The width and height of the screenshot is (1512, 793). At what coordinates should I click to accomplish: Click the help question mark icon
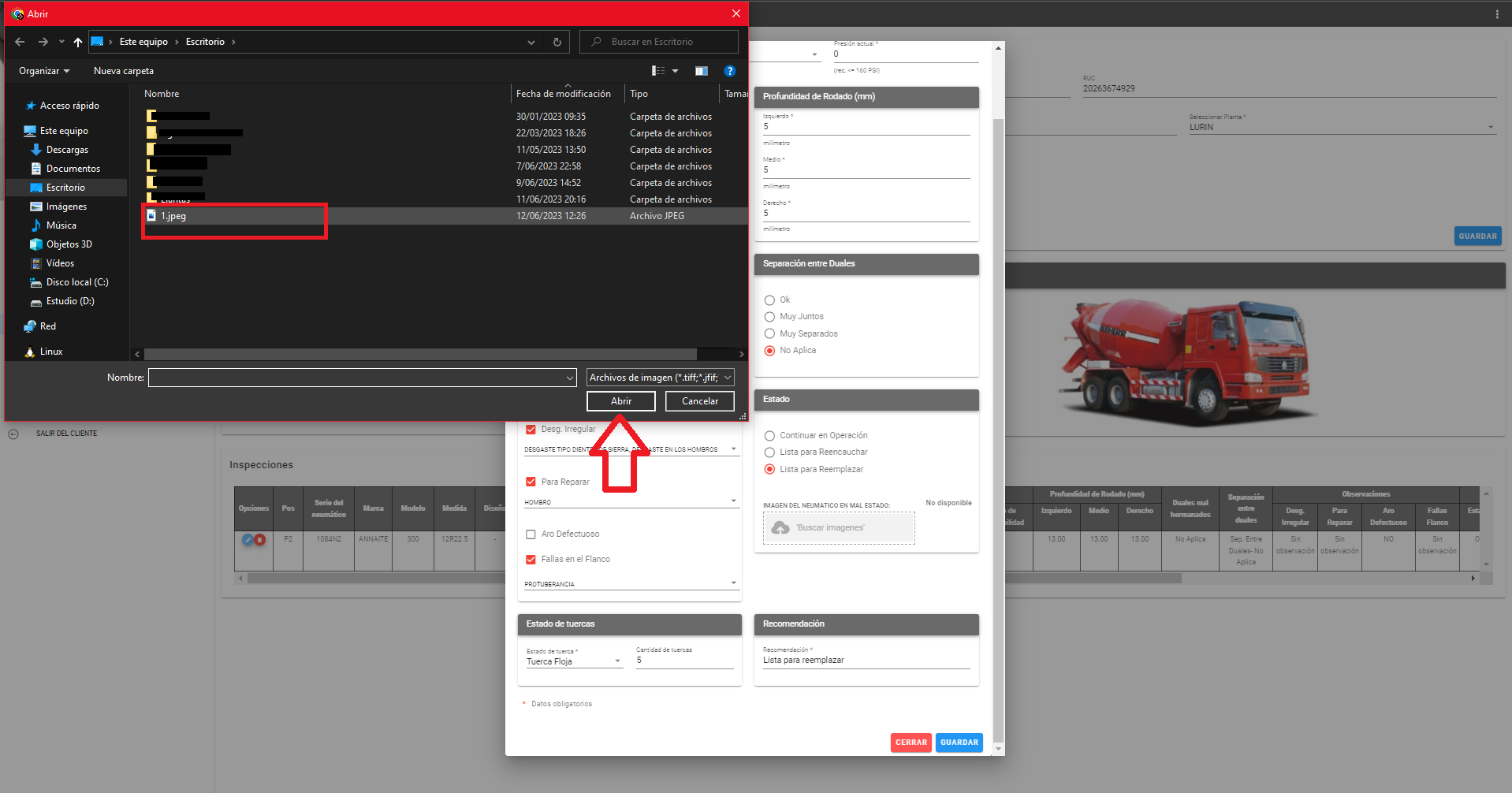[729, 71]
